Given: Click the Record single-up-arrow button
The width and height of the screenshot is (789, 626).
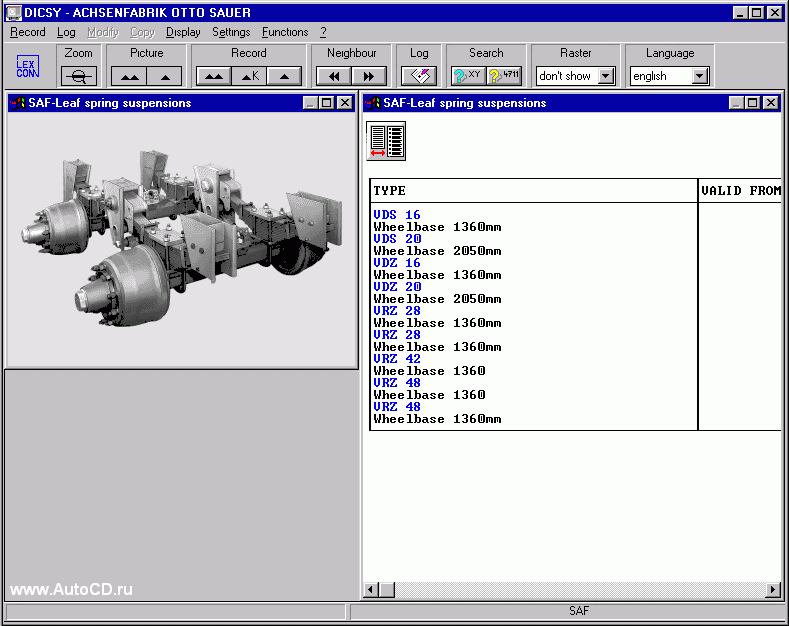Looking at the screenshot, I should click(284, 76).
